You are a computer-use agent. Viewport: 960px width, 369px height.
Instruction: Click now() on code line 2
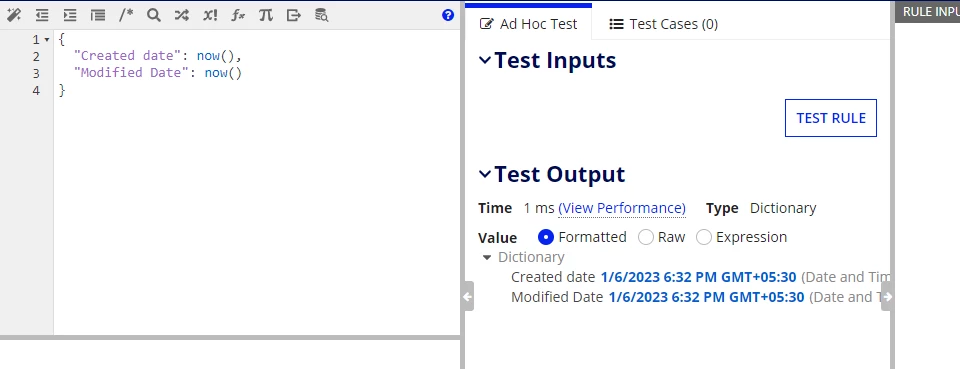pyautogui.click(x=216, y=56)
